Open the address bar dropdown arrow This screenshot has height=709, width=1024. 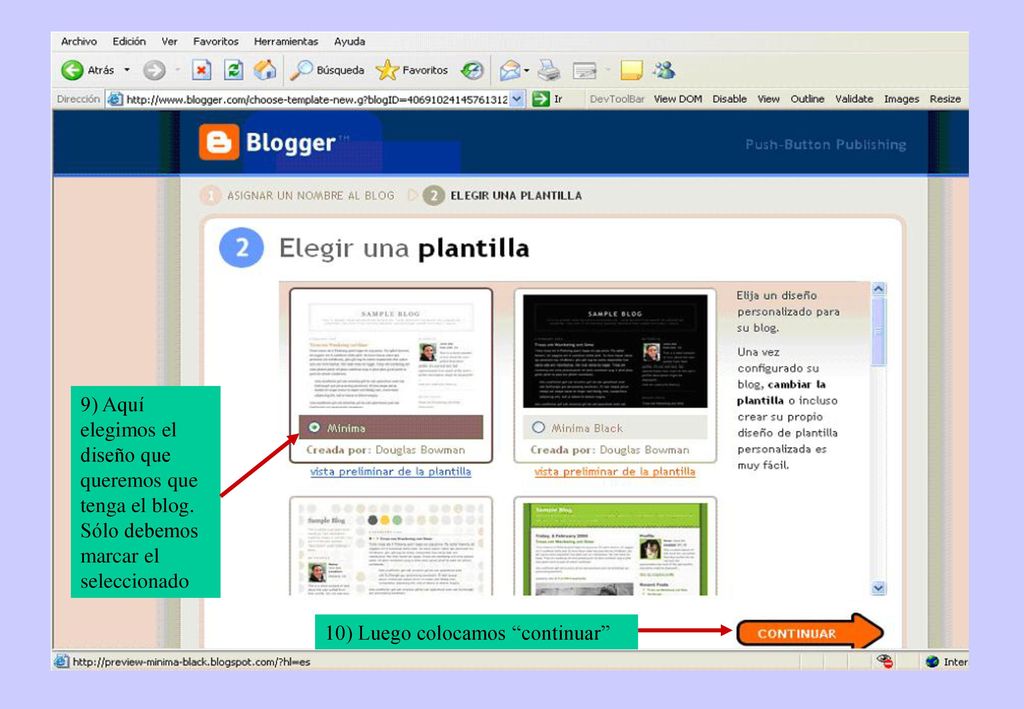pos(517,99)
